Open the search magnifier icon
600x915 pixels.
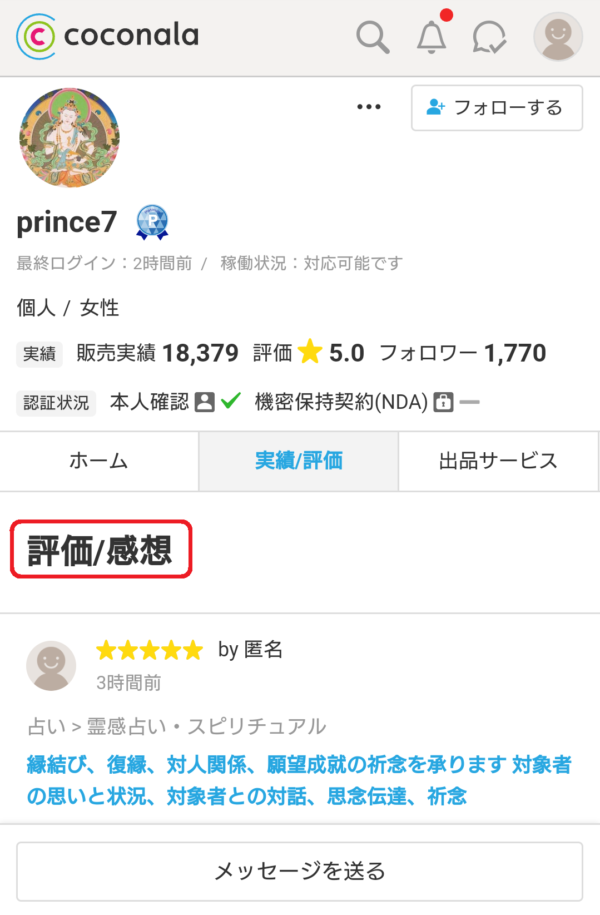[x=373, y=38]
